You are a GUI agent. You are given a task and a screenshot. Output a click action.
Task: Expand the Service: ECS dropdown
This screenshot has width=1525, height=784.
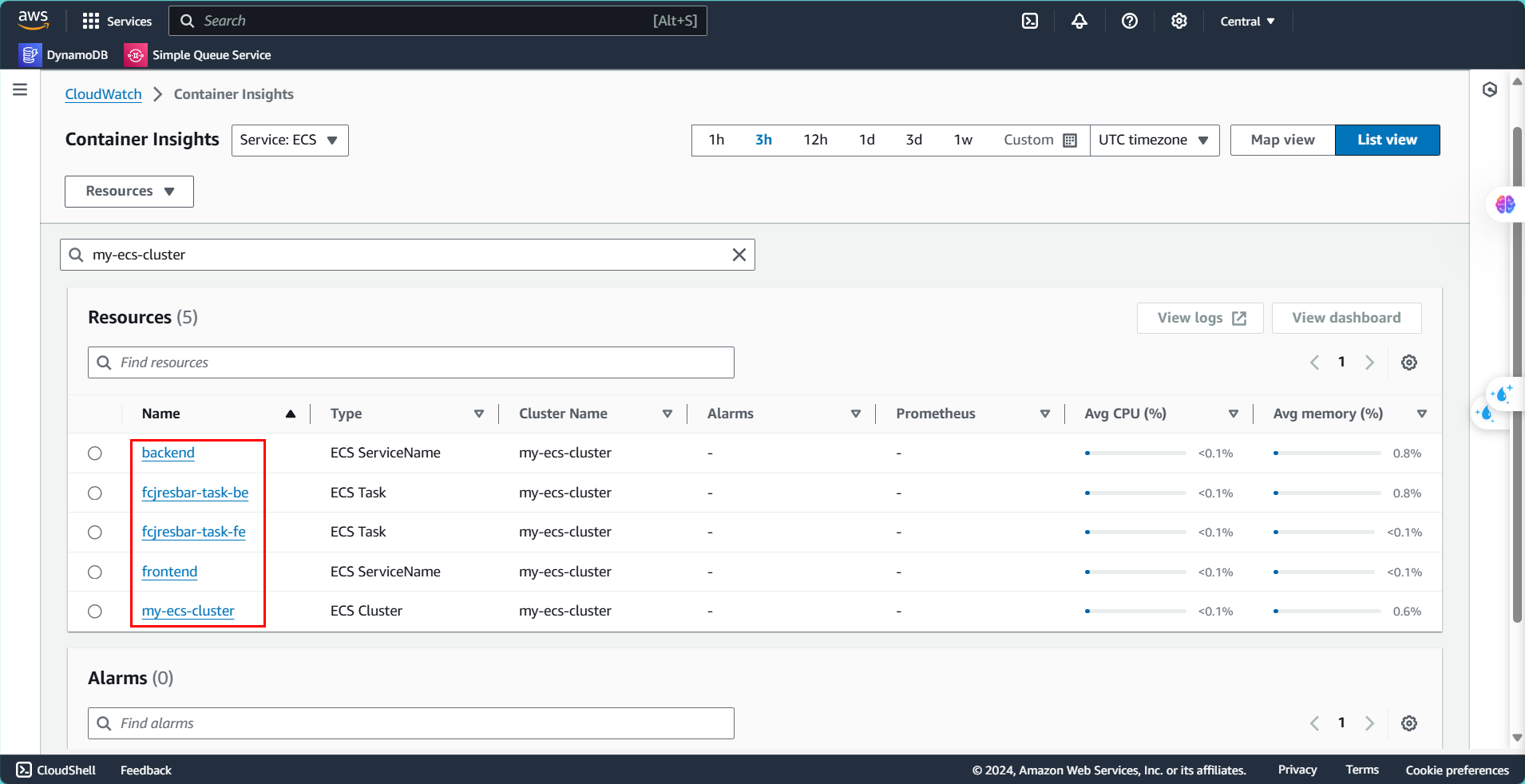[x=290, y=141]
